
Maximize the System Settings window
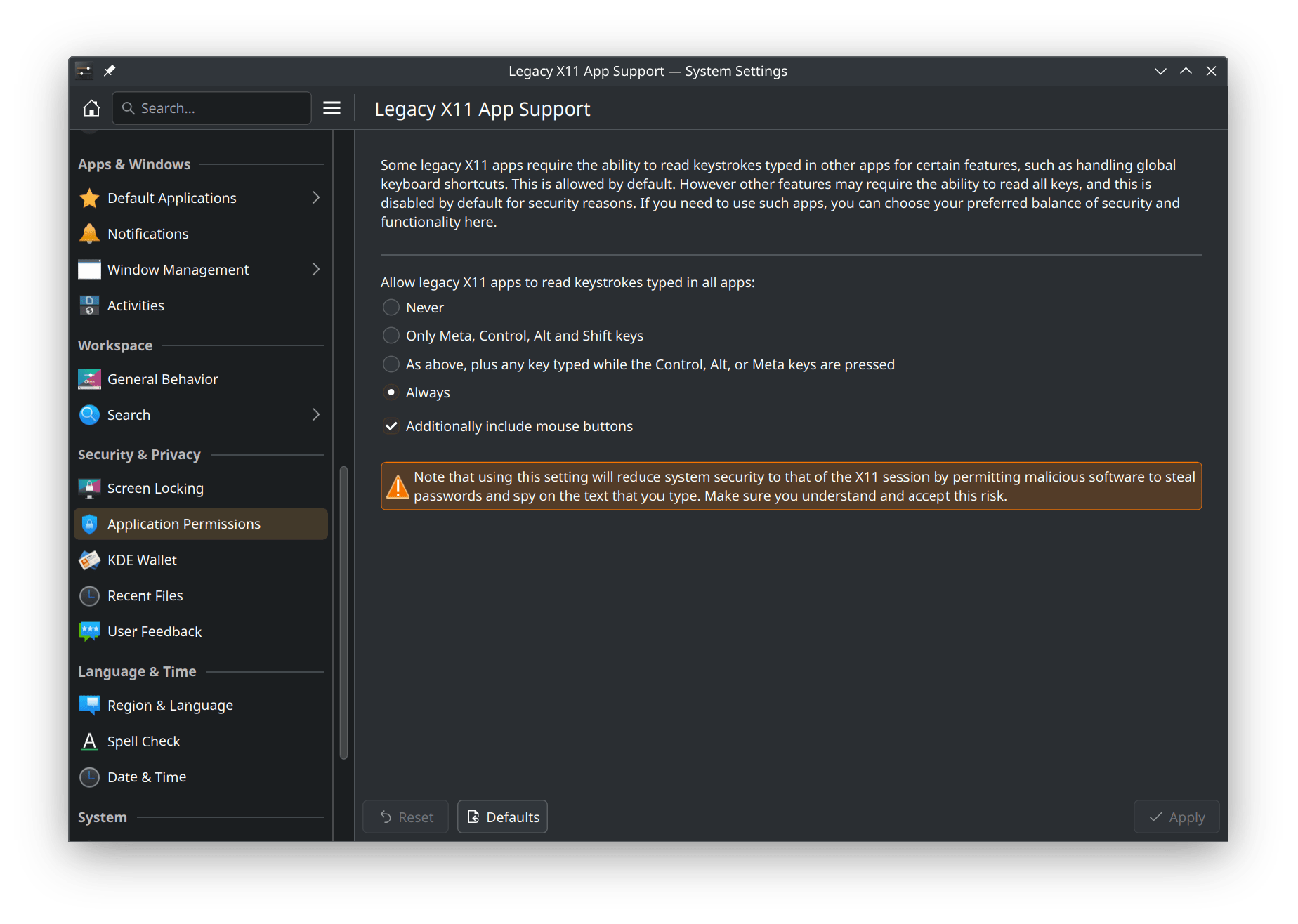[x=1186, y=71]
